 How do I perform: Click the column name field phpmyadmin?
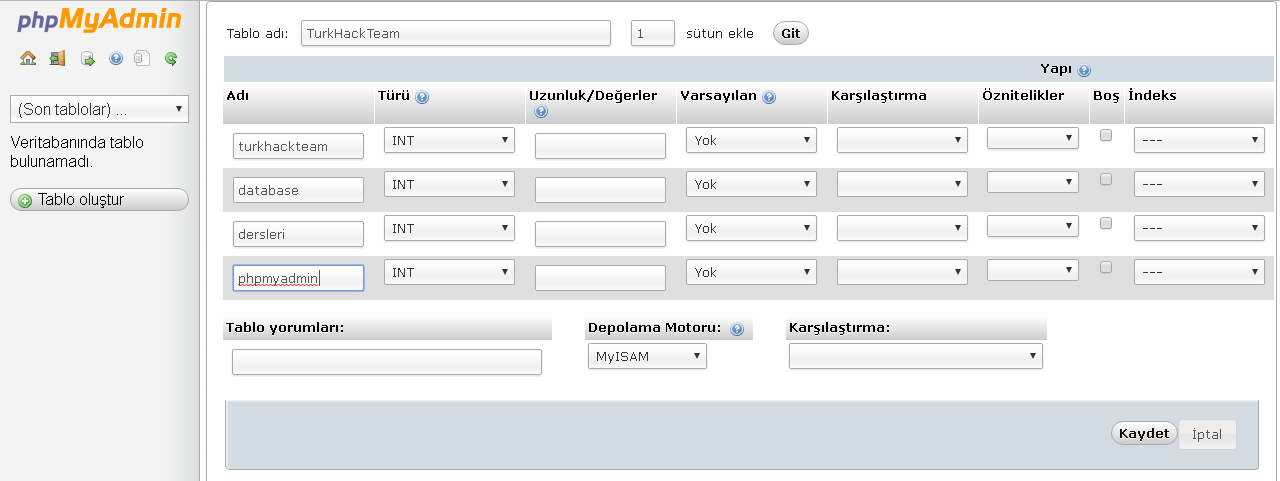coord(298,278)
